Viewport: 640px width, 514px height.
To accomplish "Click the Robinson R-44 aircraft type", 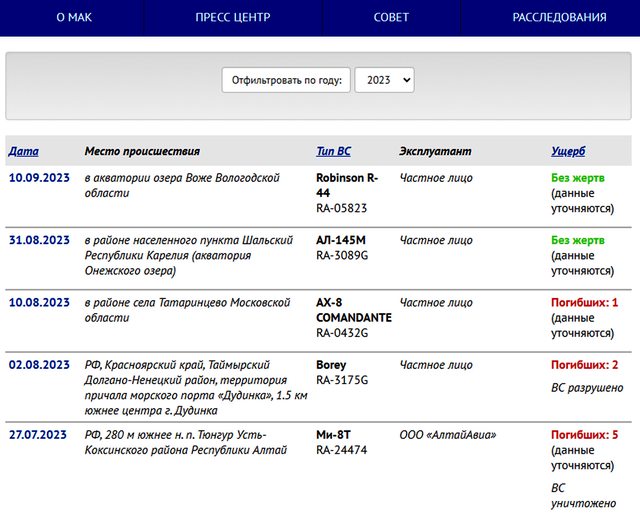I will click(347, 185).
